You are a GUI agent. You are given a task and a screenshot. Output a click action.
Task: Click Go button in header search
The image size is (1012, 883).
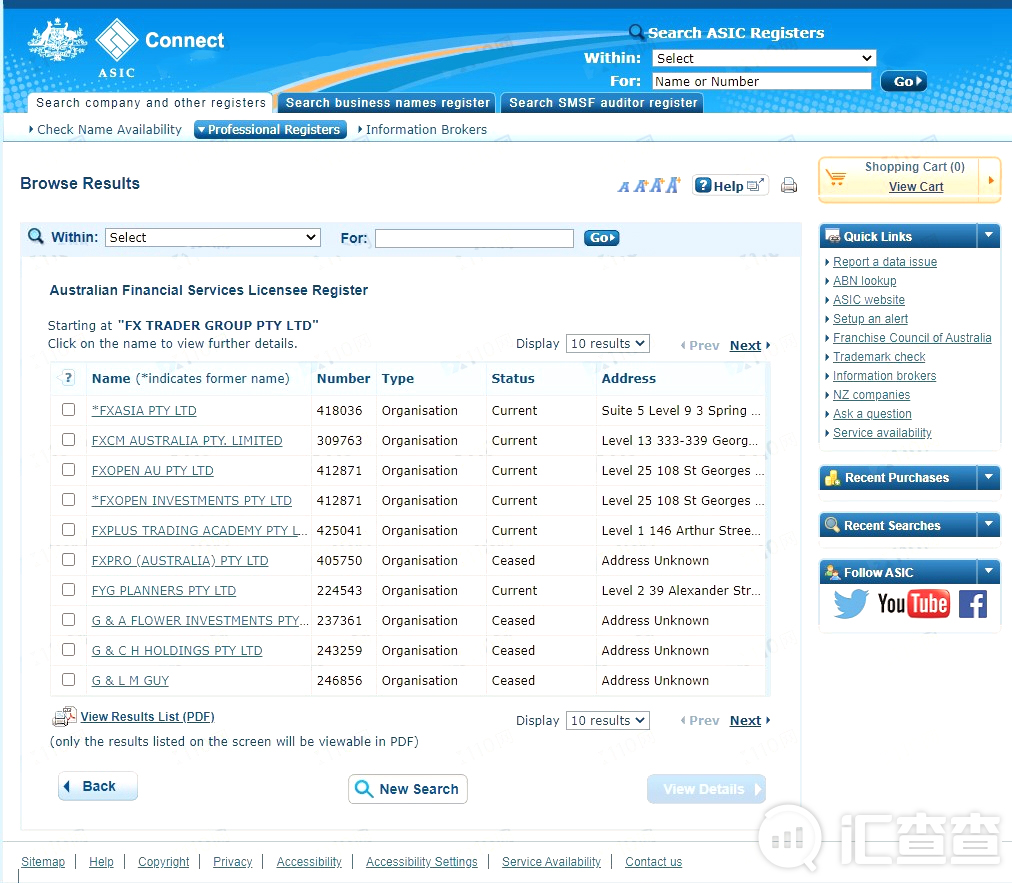pyautogui.click(x=904, y=81)
